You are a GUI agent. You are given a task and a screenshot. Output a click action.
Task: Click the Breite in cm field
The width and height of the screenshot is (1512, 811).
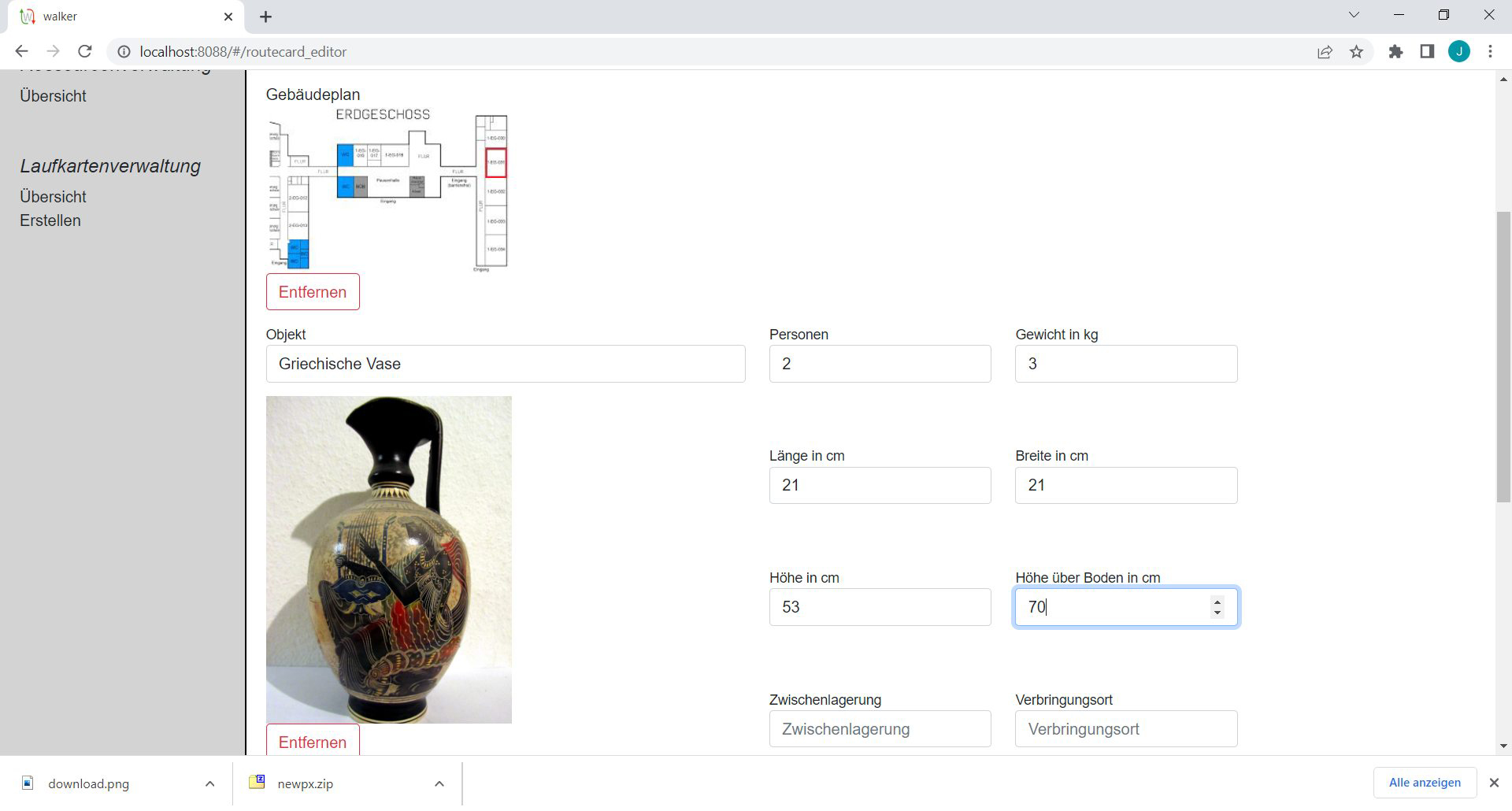(x=1126, y=485)
